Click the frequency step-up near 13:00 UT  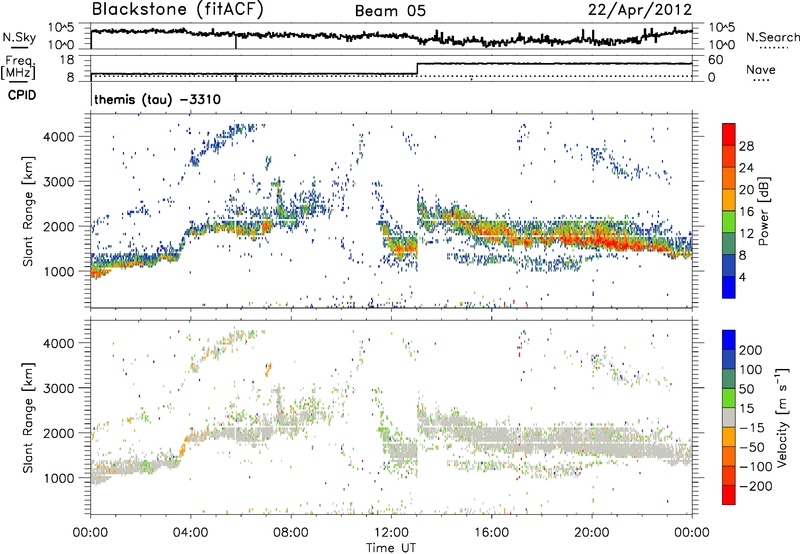pos(417,69)
